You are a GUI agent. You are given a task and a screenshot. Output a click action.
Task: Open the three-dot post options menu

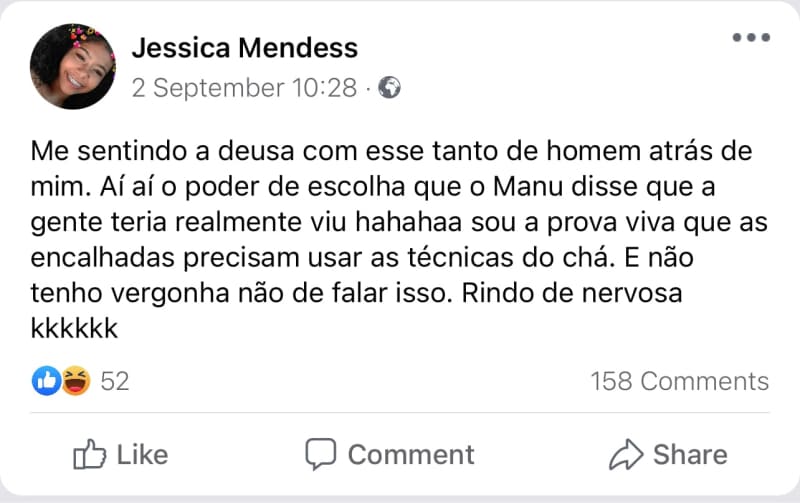click(750, 38)
